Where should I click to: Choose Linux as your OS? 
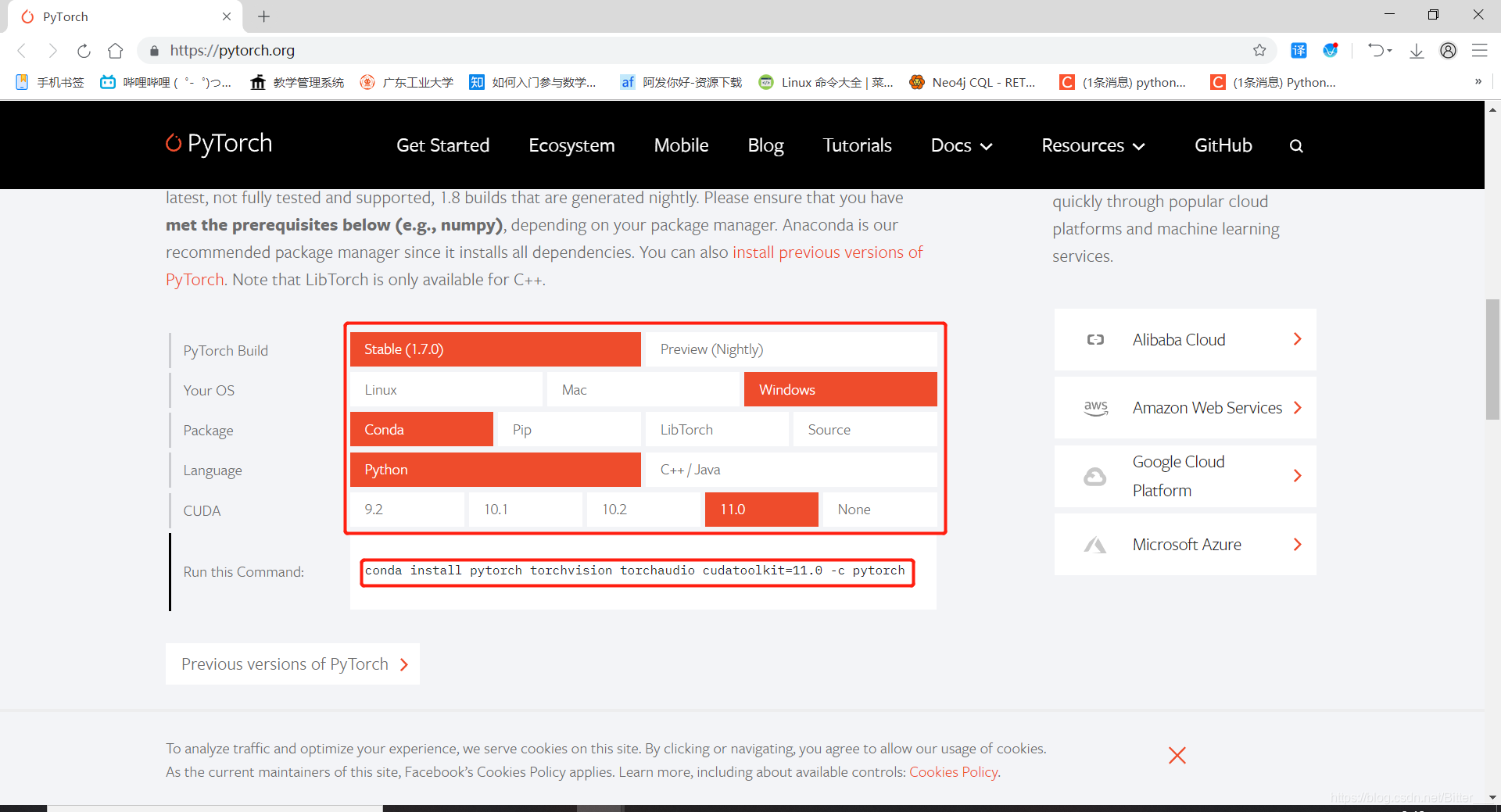point(446,389)
